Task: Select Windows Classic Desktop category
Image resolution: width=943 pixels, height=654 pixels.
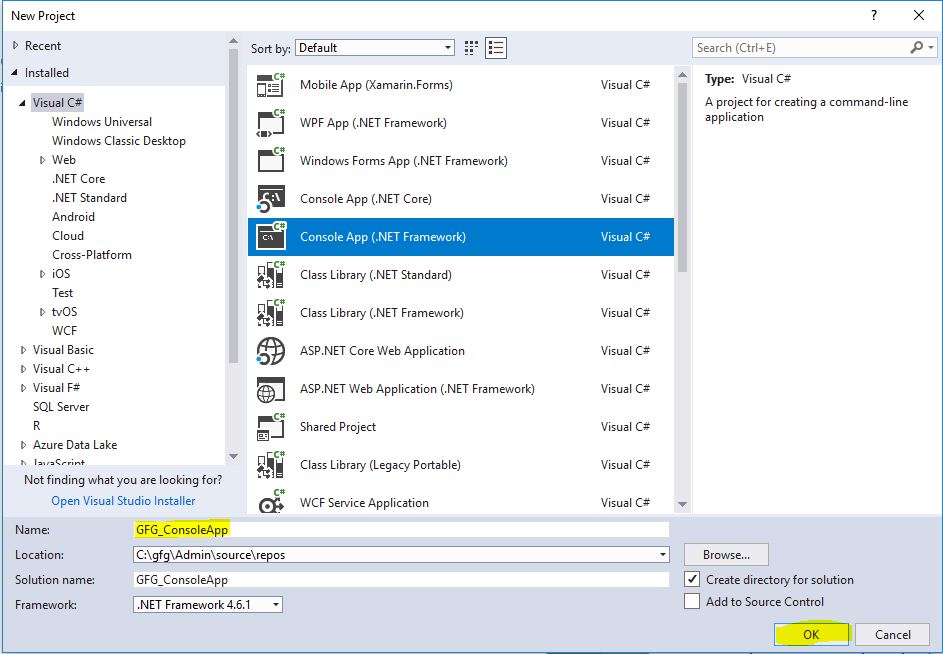Action: click(118, 141)
